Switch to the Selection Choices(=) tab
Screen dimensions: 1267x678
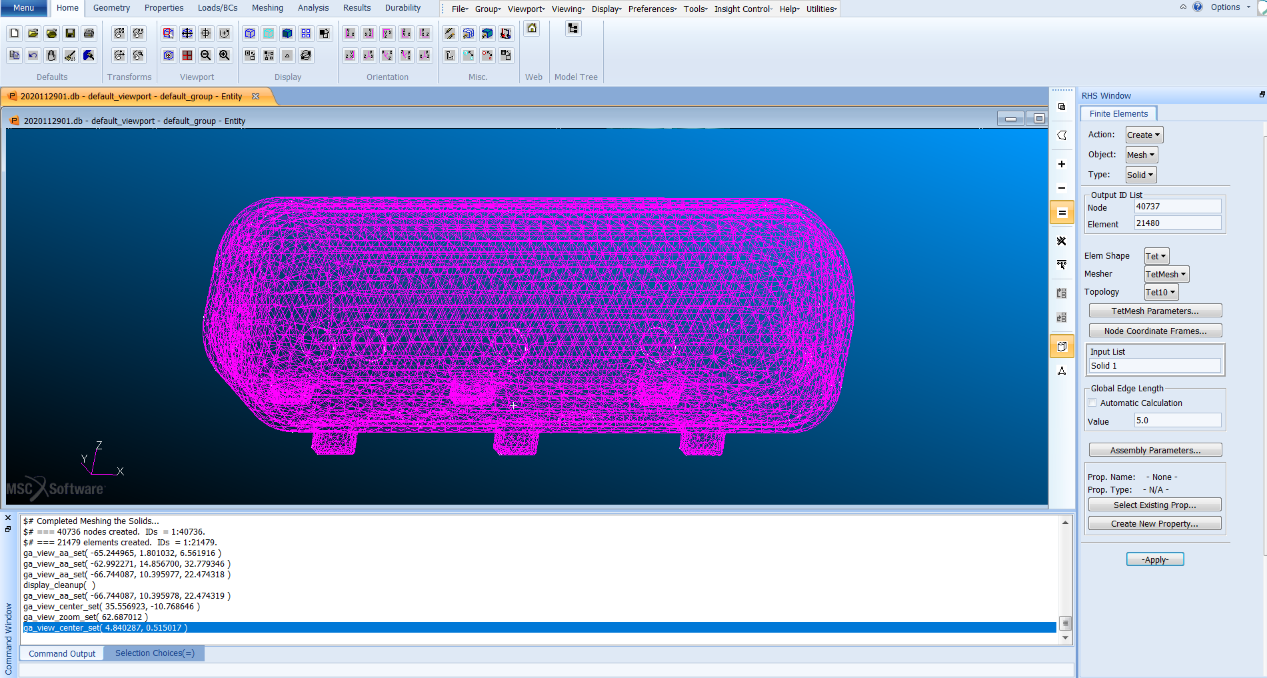pyautogui.click(x=155, y=653)
